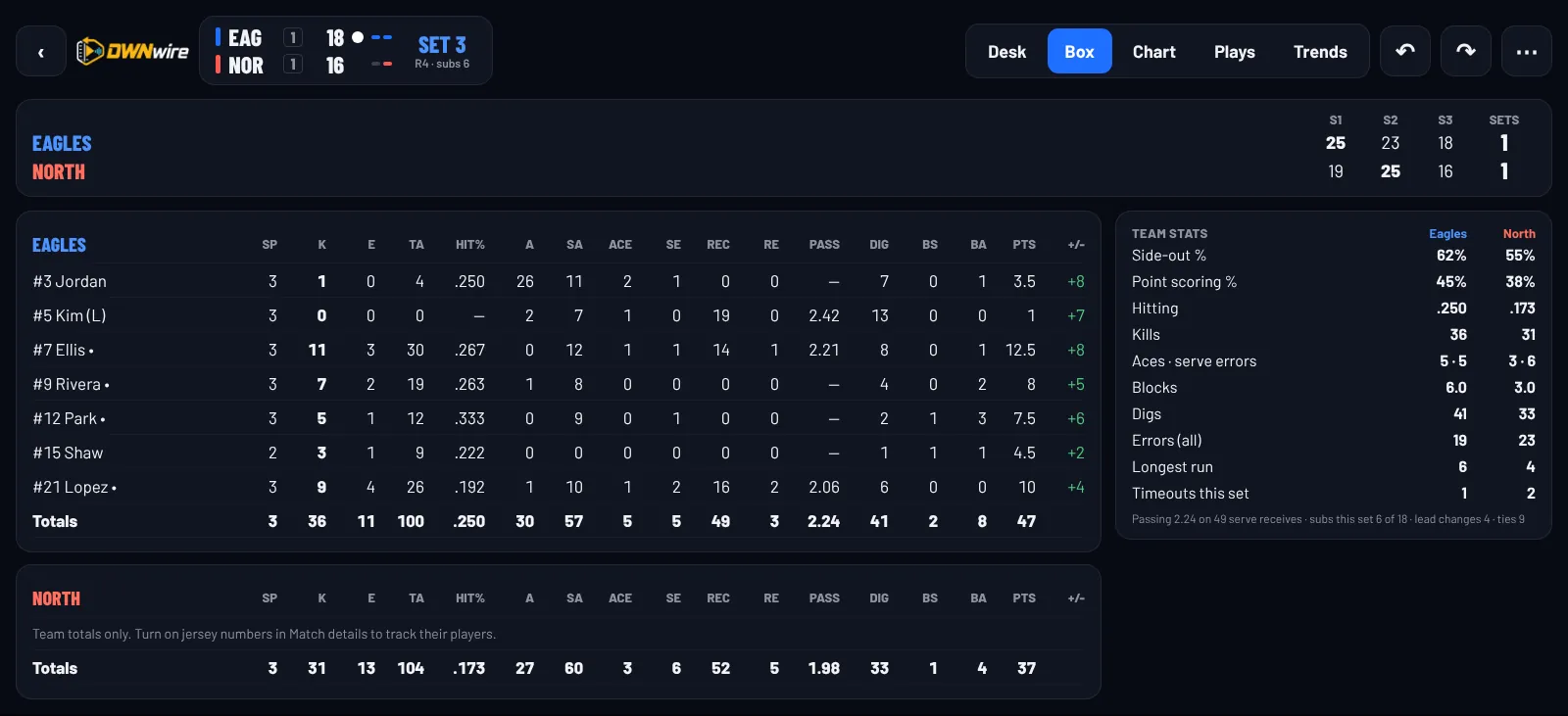The image size is (1568, 716).
Task: Click the HIT% column header in Eagles table
Action: click(470, 245)
